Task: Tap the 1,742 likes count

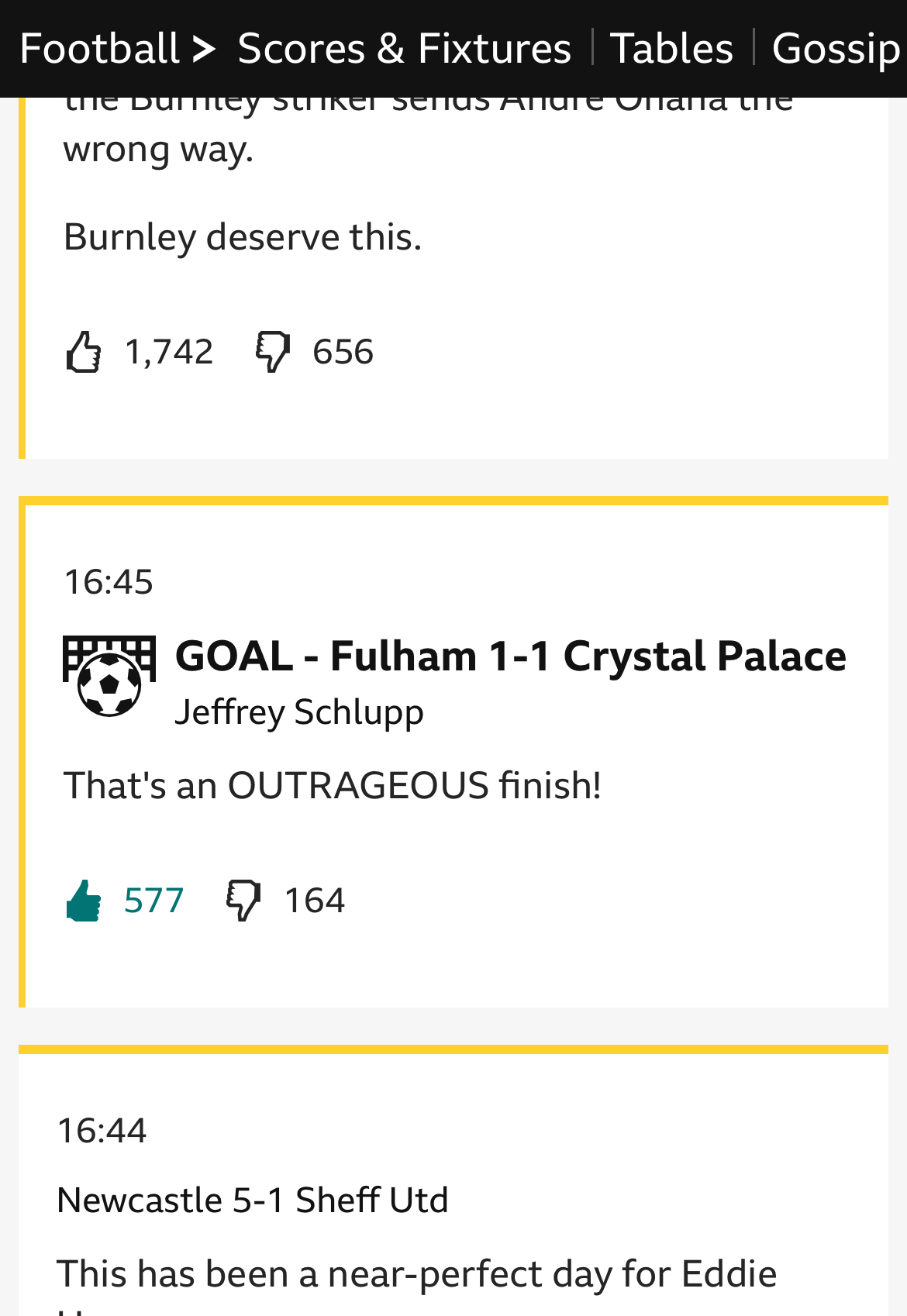Action: 169,352
